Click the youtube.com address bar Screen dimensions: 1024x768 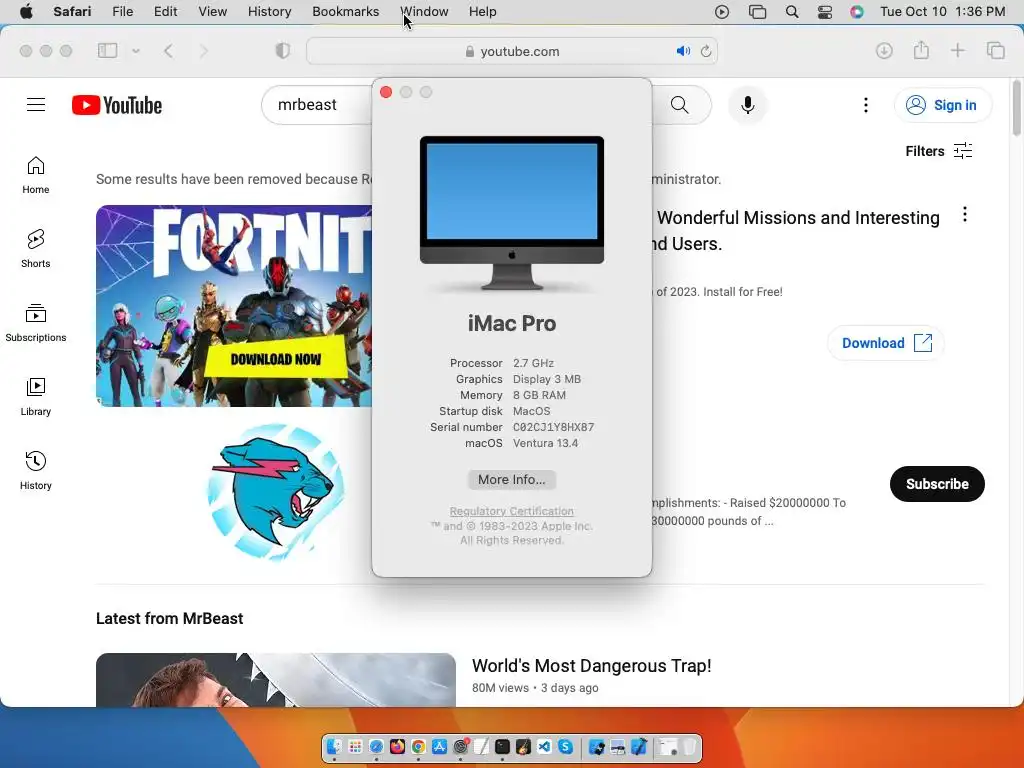[512, 51]
